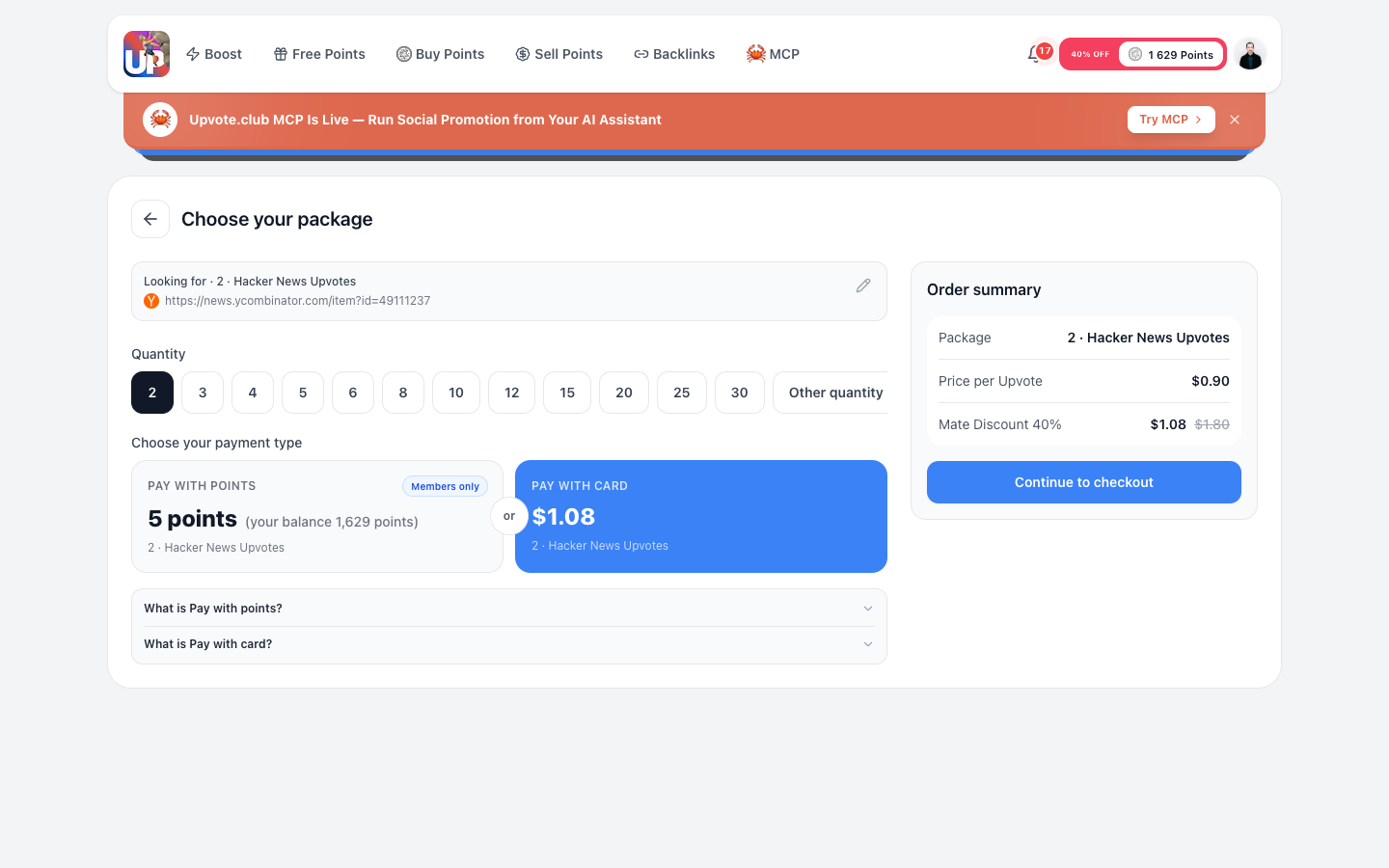This screenshot has height=868, width=1389.
Task: Open Buy Points in navigation
Action: click(x=441, y=54)
